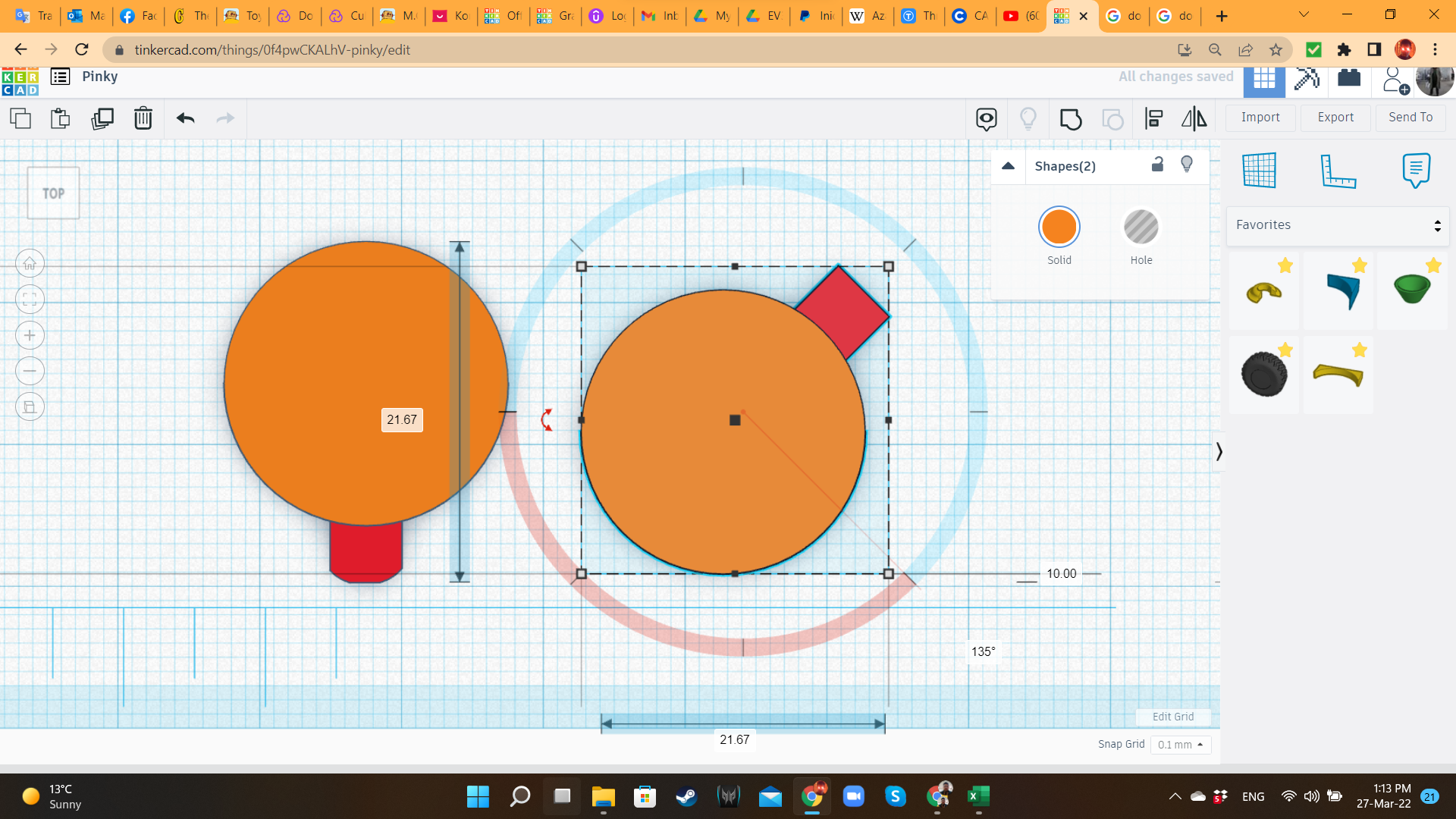
Task: Delete selection with trash icon
Action: pos(143,118)
